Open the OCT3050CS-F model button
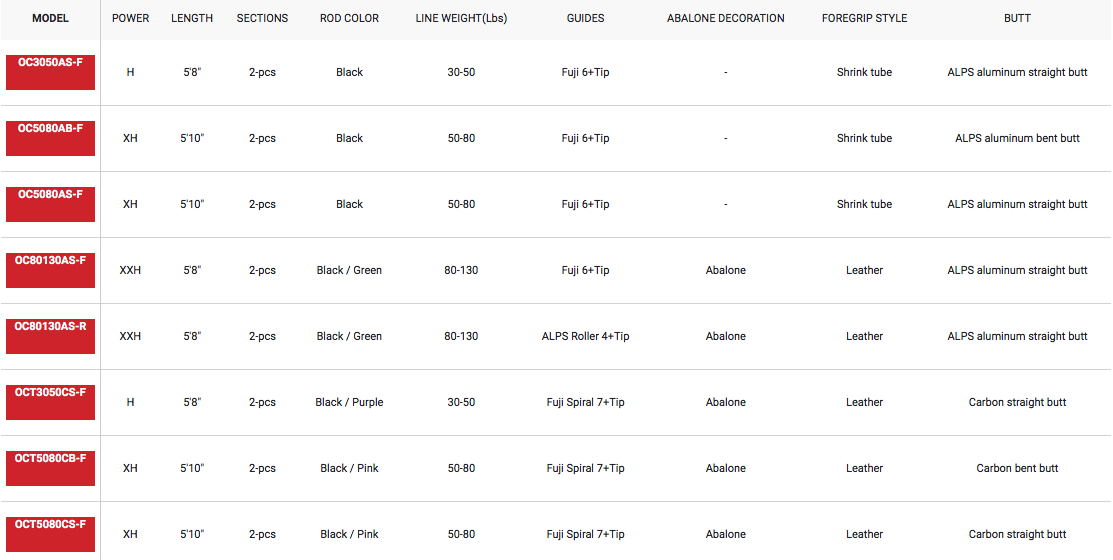 tap(50, 402)
